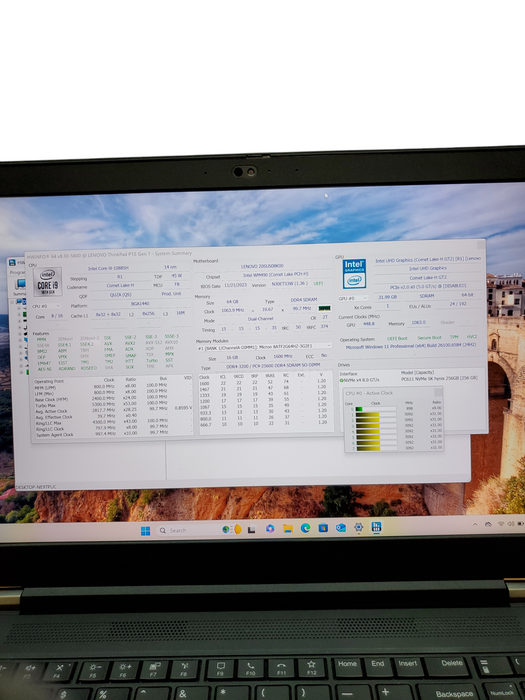The image size is (525, 700).
Task: Click the widgets news icon beside Search
Action: [x=231, y=529]
